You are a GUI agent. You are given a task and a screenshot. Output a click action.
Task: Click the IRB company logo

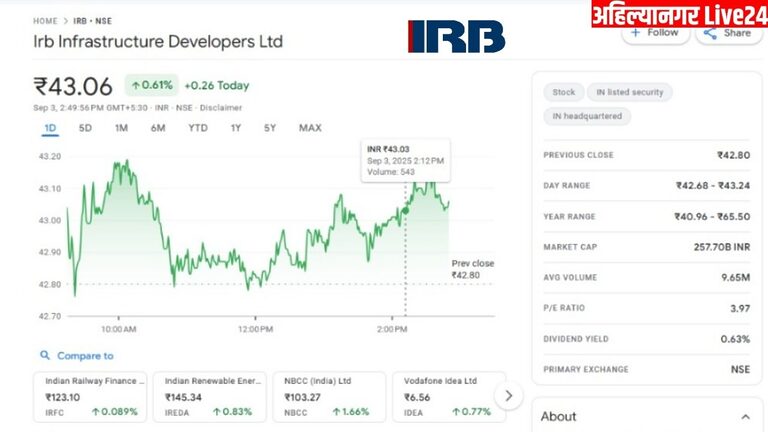click(456, 36)
